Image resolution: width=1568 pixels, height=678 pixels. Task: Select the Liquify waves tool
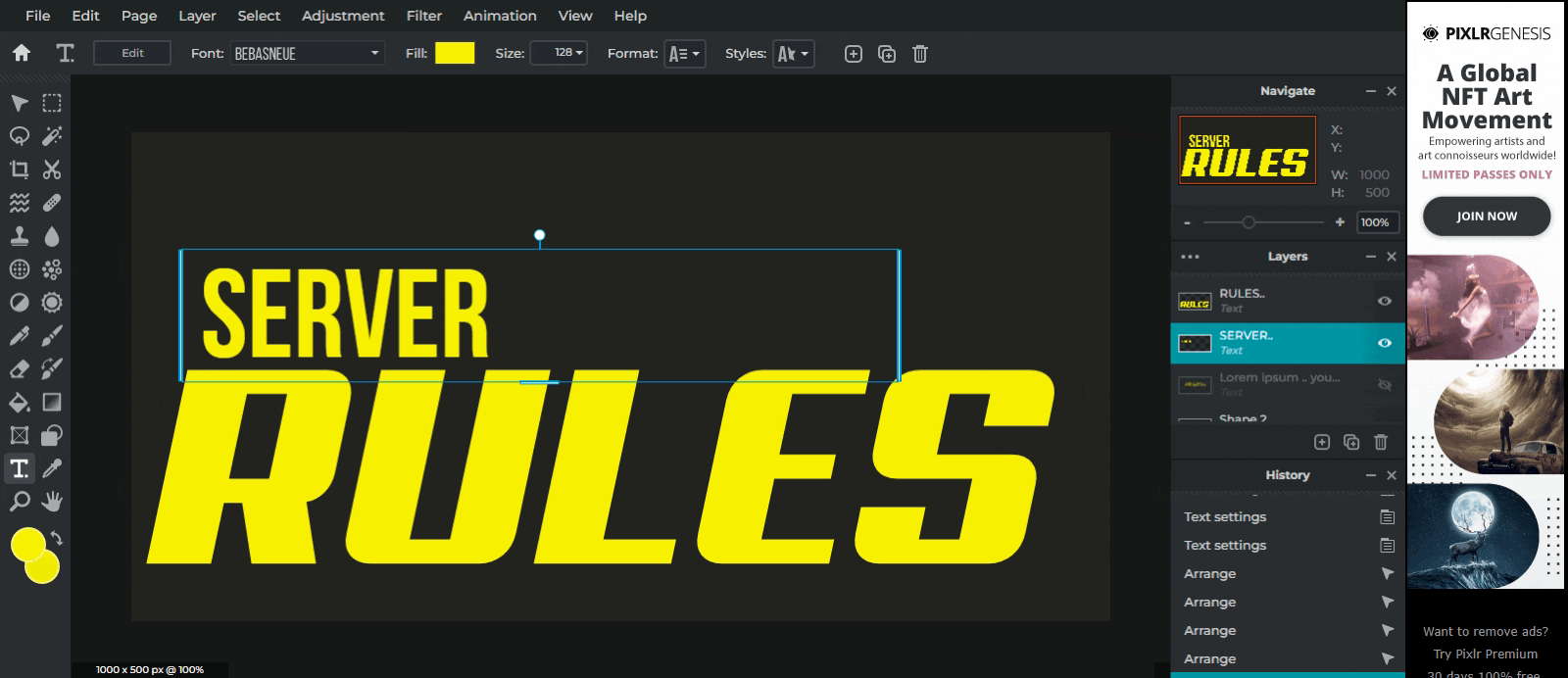pos(20,203)
